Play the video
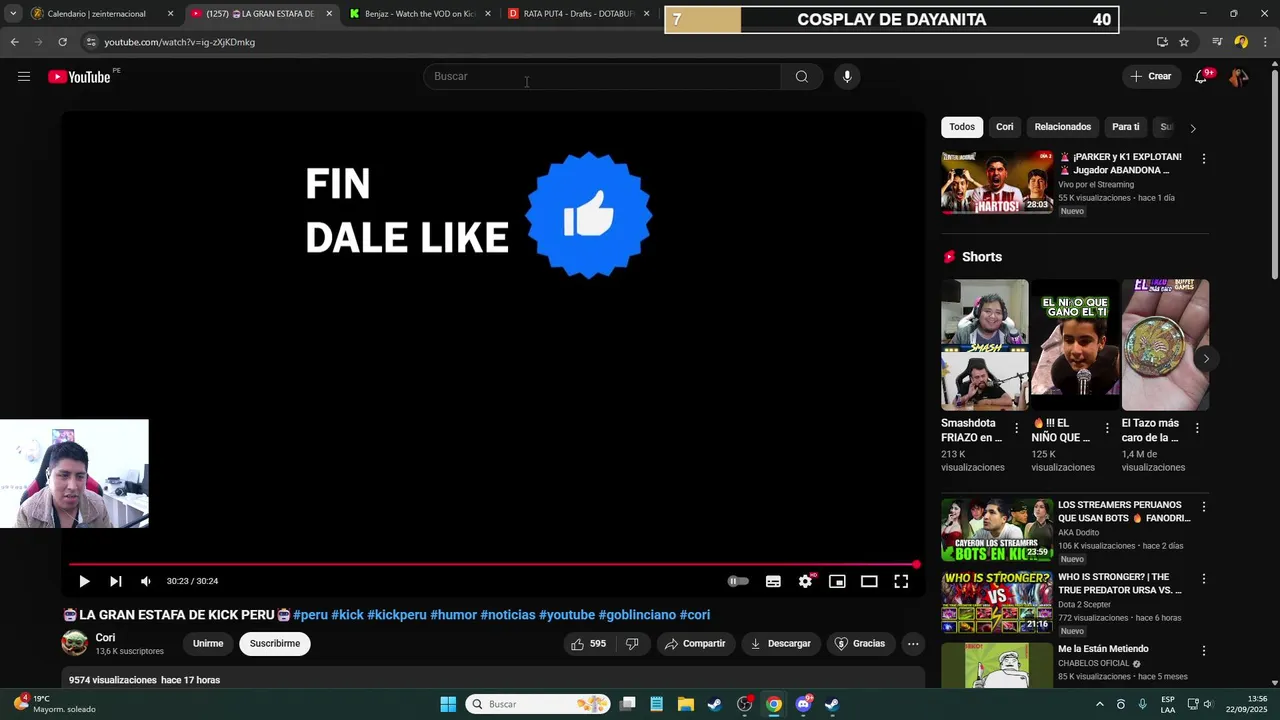1280x720 pixels. coord(84,581)
